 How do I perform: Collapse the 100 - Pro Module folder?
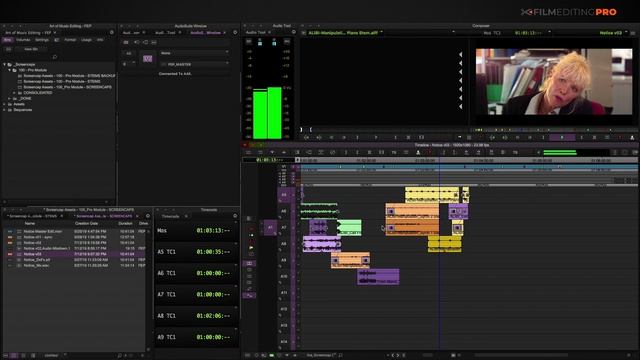pos(9,70)
